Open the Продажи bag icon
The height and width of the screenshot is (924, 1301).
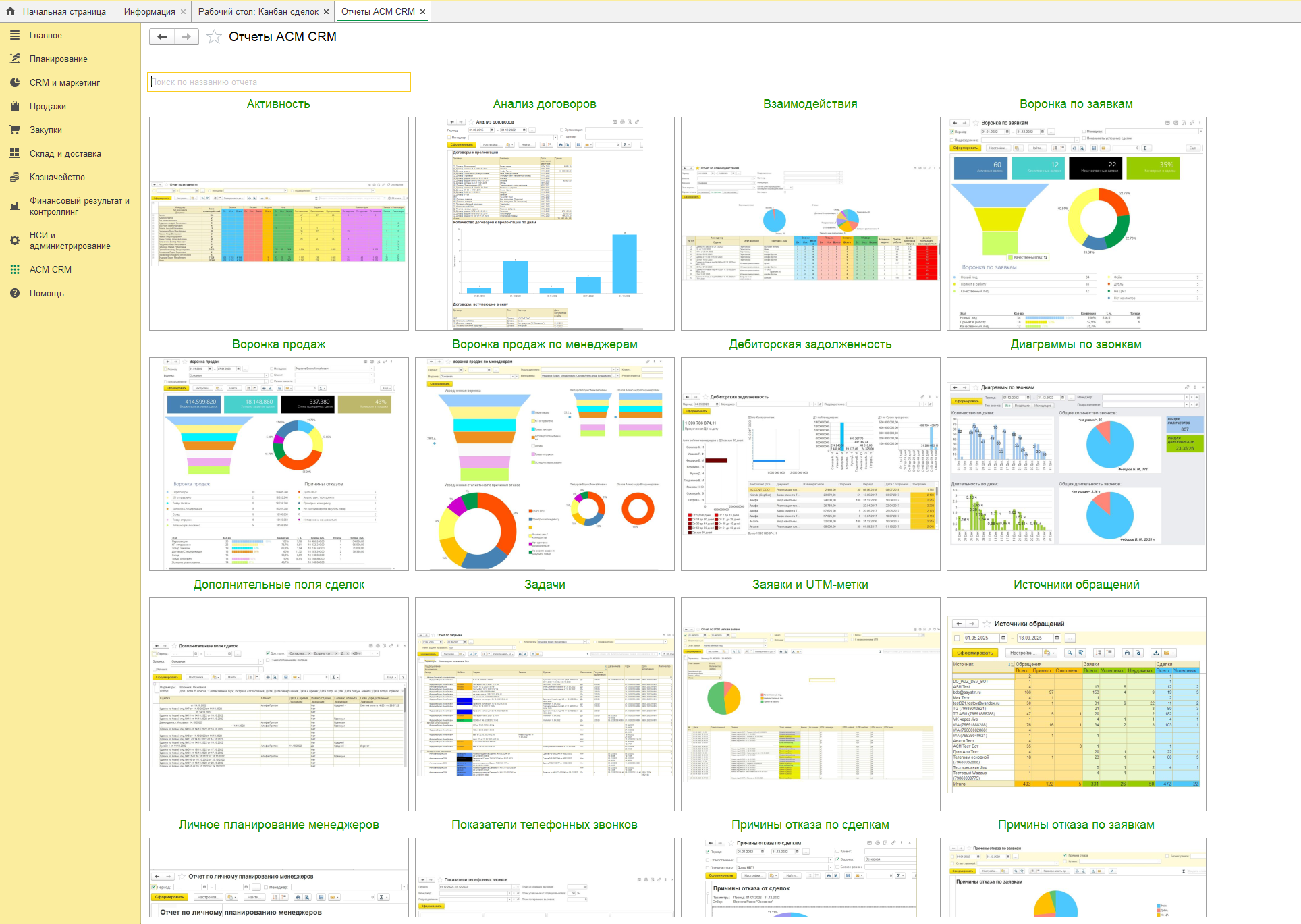(x=15, y=106)
